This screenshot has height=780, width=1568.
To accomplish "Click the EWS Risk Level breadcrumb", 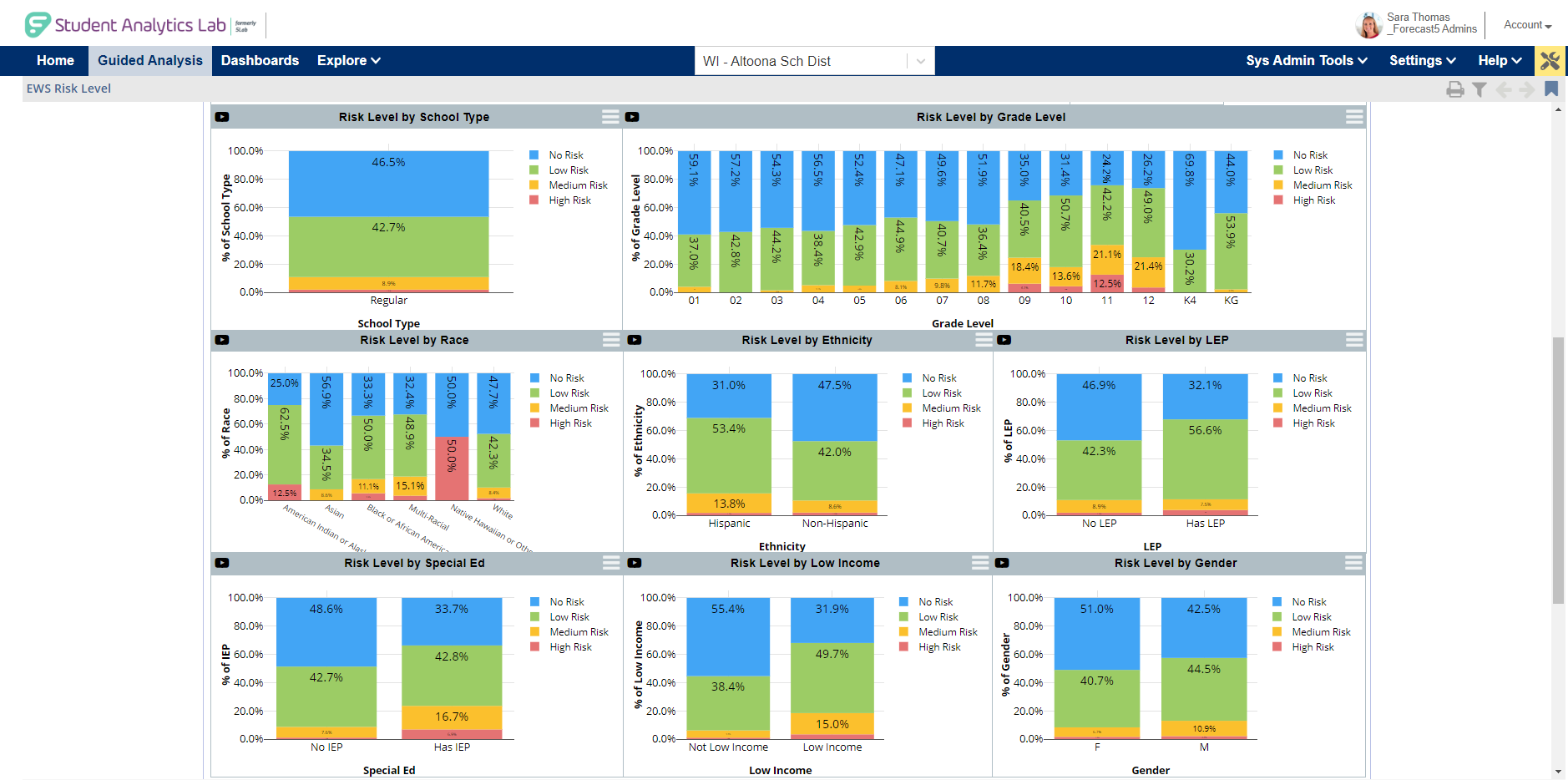I will [68, 89].
